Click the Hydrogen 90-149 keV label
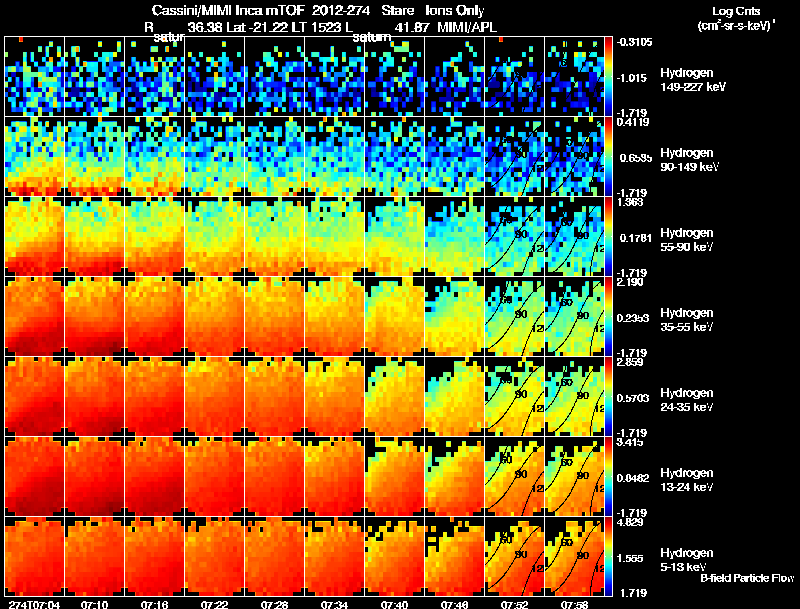Viewport: 800px width, 609px height. [x=689, y=160]
